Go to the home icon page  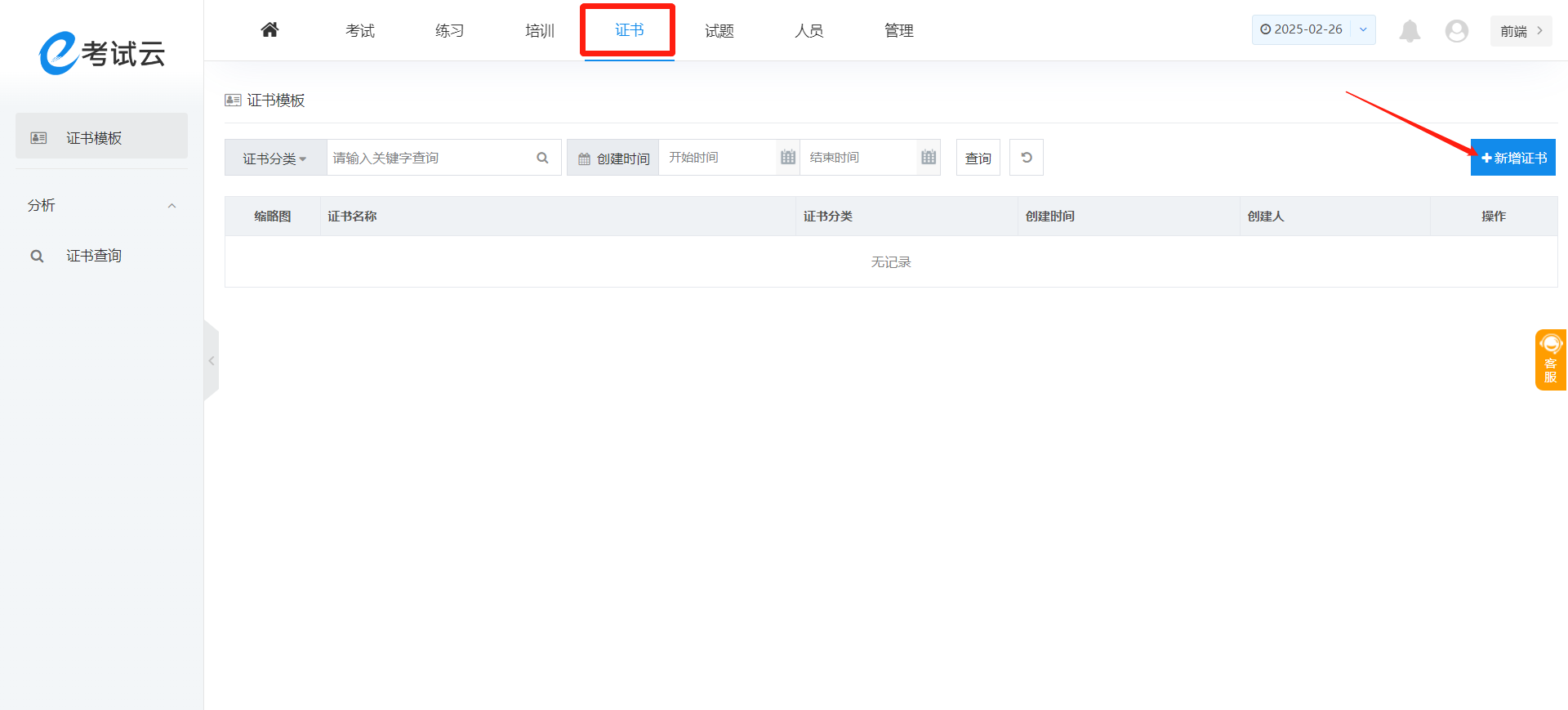(269, 30)
